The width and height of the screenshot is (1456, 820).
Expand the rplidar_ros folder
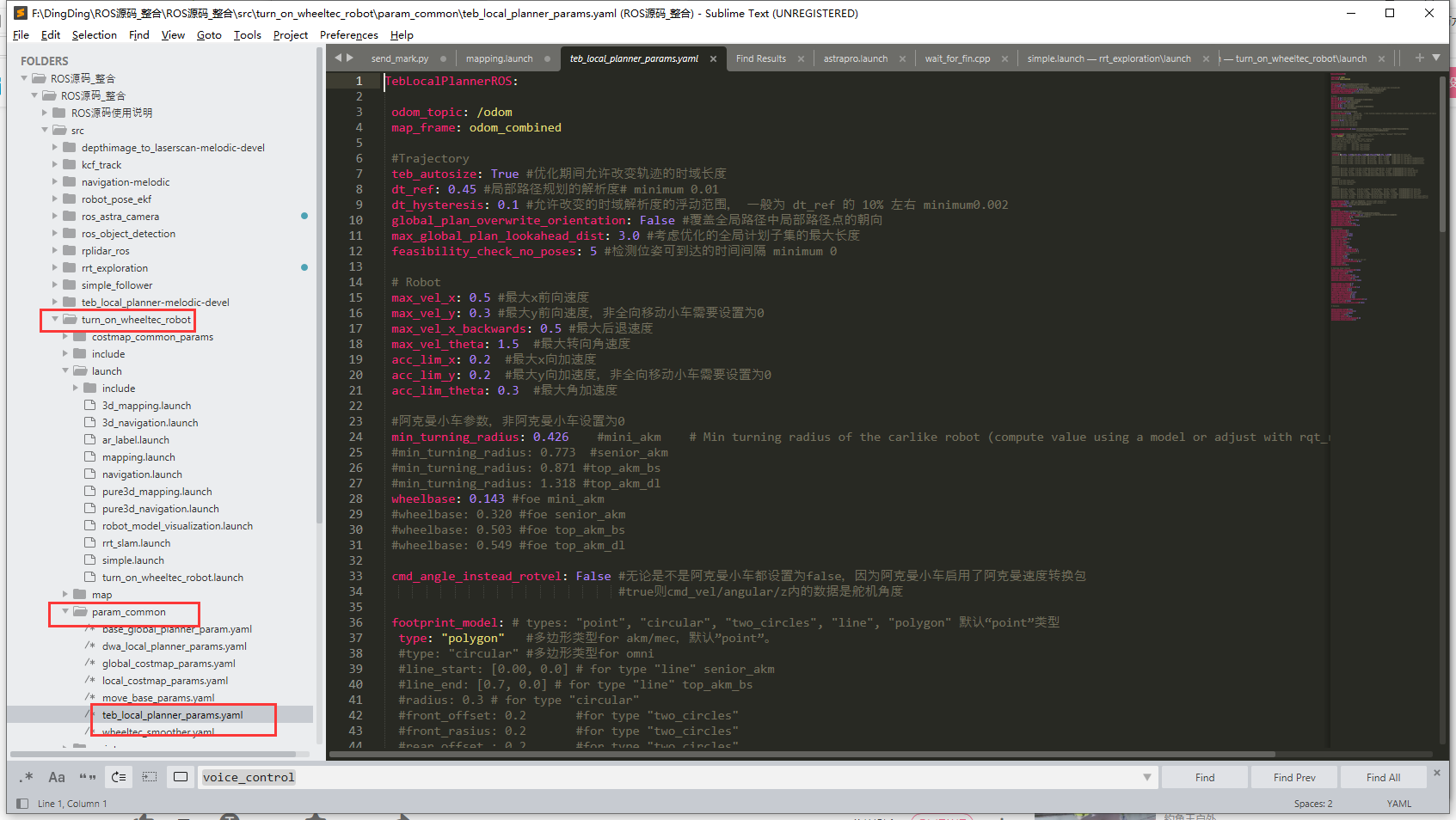pyautogui.click(x=55, y=251)
